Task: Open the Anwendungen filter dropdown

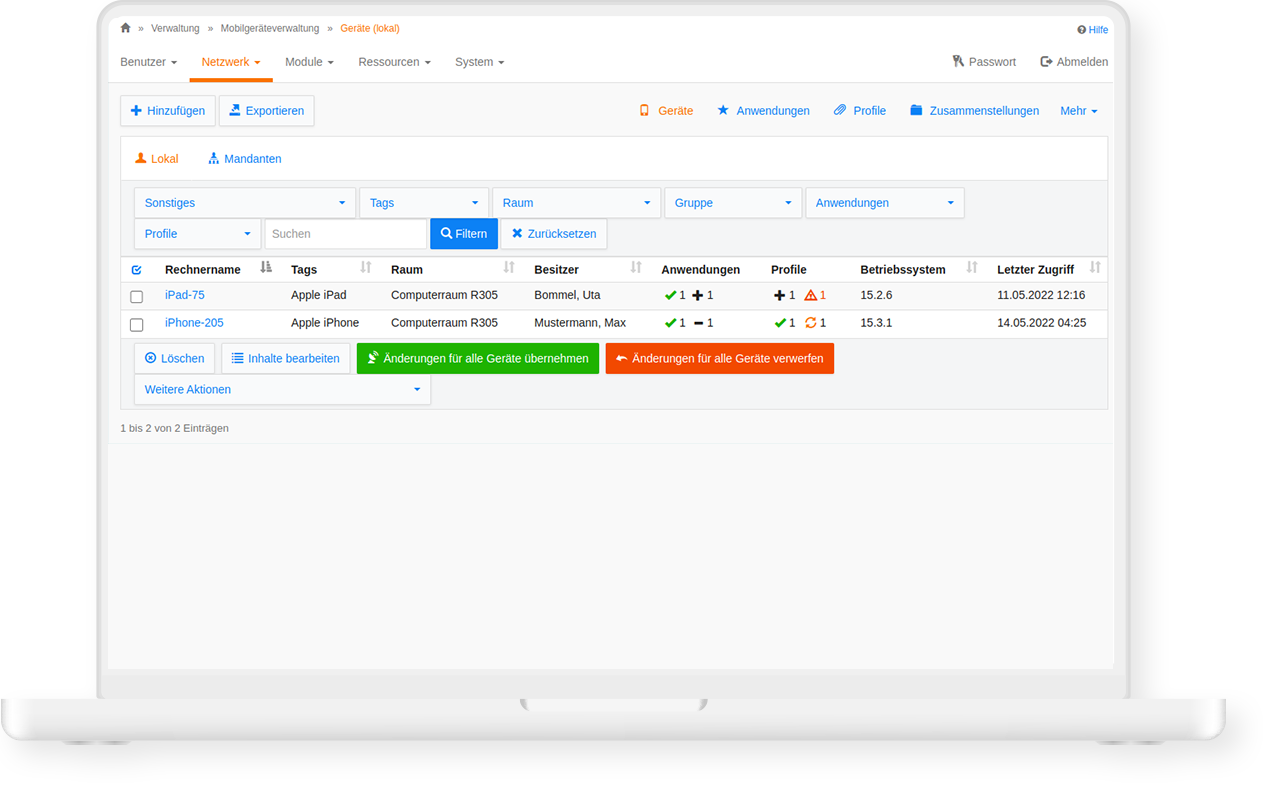Action: click(x=885, y=203)
